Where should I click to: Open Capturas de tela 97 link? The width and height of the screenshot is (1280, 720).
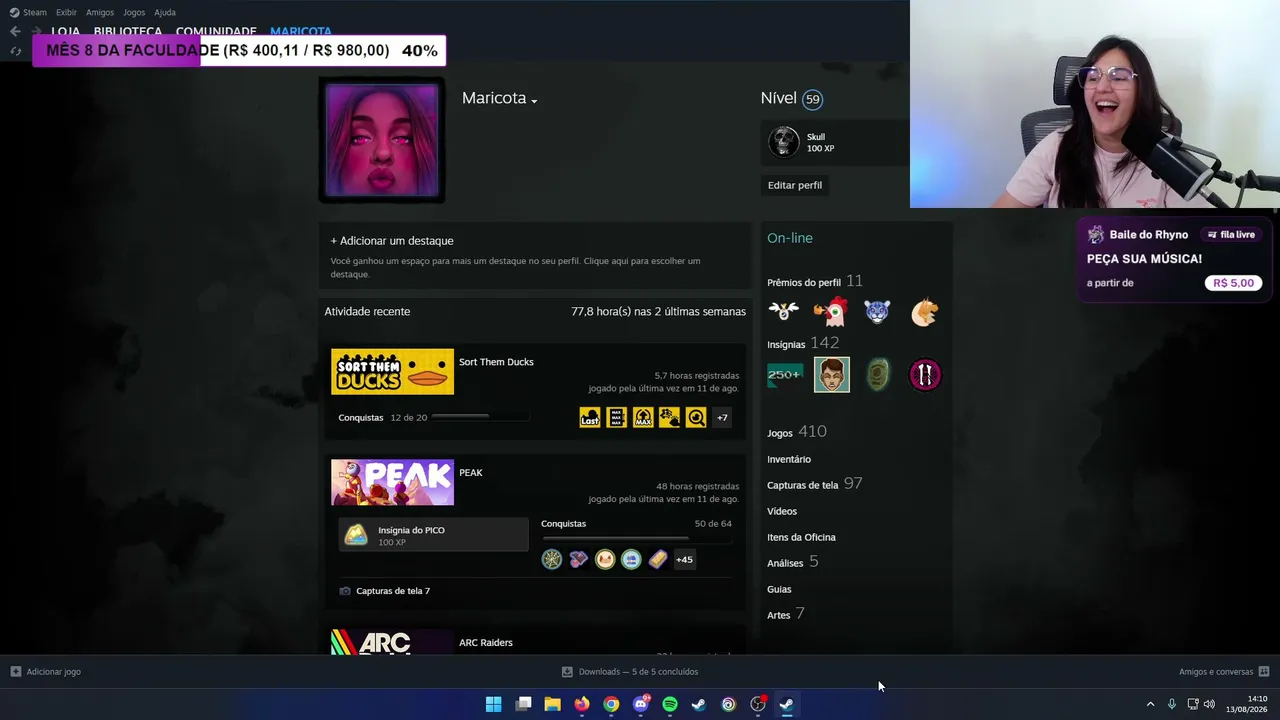point(815,484)
